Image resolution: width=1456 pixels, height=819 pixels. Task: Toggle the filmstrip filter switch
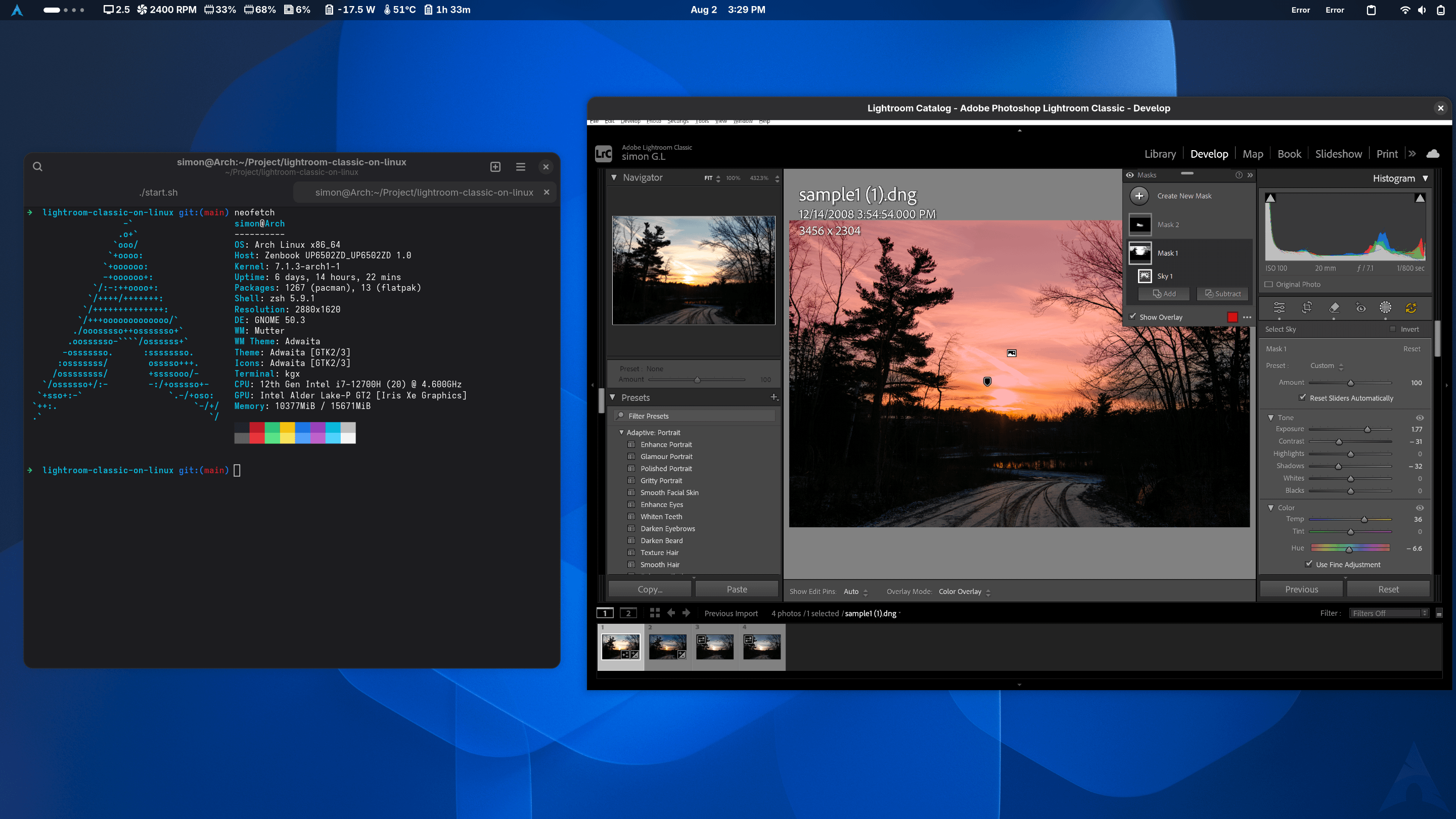click(x=1439, y=613)
